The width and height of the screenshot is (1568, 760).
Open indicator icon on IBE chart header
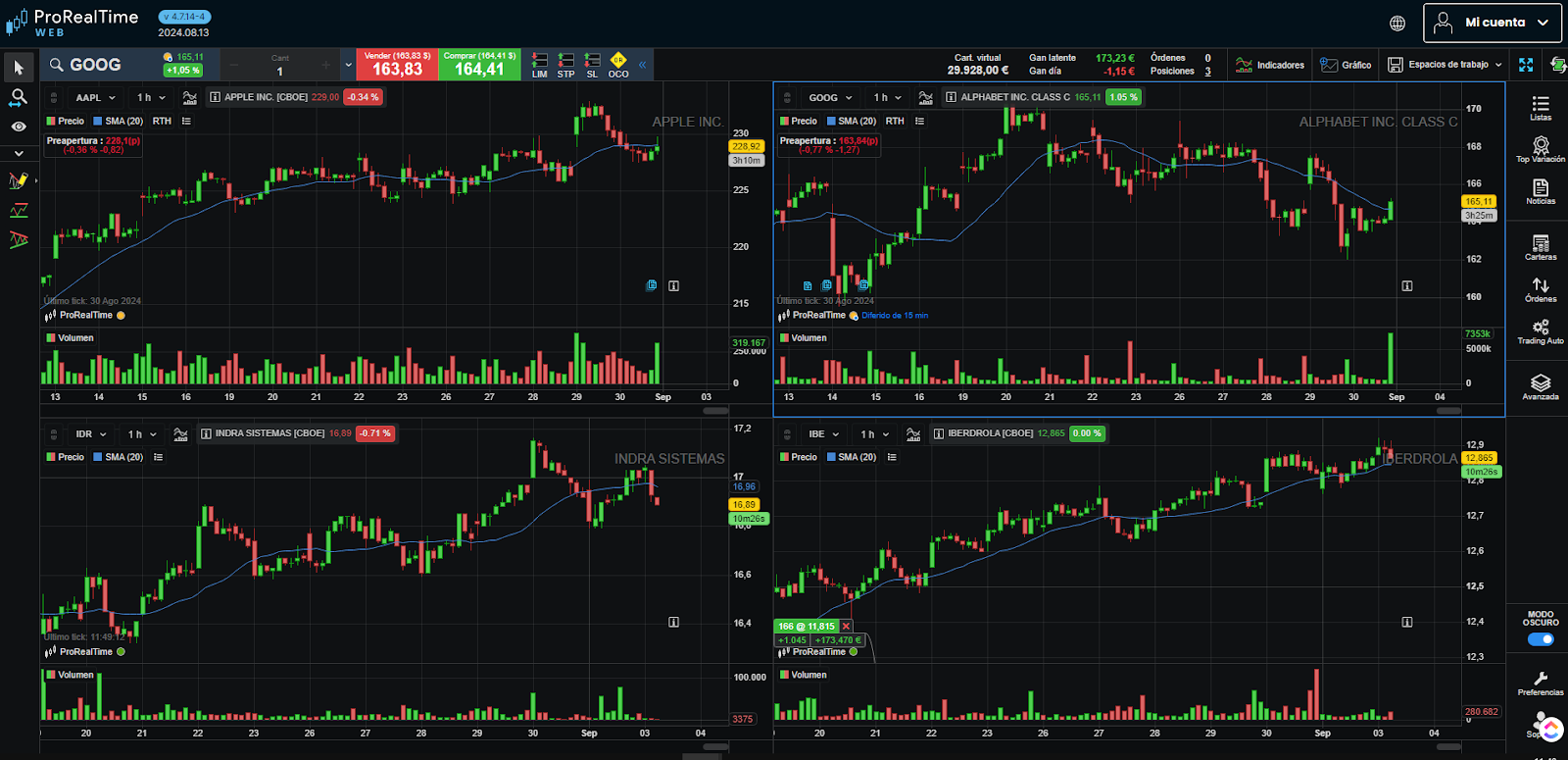pos(913,433)
